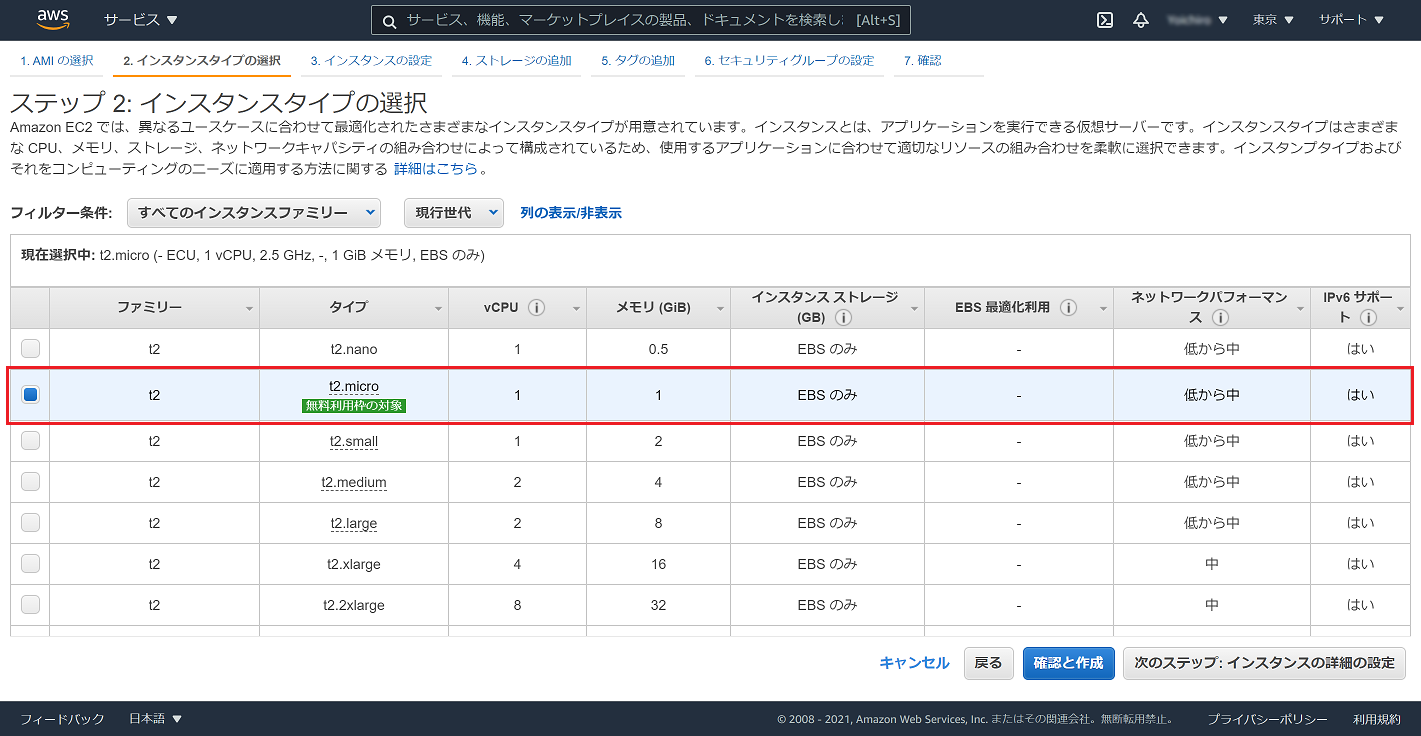Click the vCPU column info icon

coord(539,308)
